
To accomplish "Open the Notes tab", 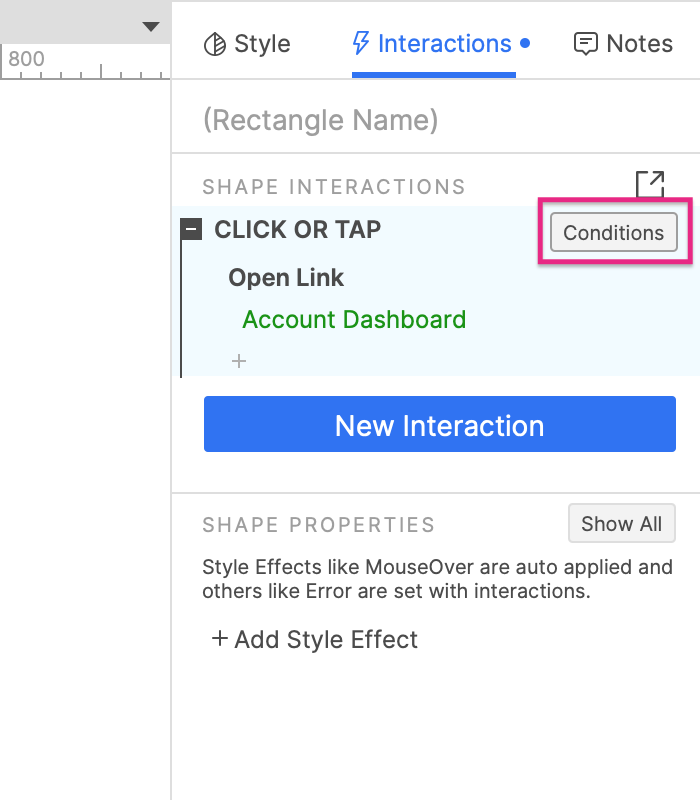I will [x=623, y=44].
